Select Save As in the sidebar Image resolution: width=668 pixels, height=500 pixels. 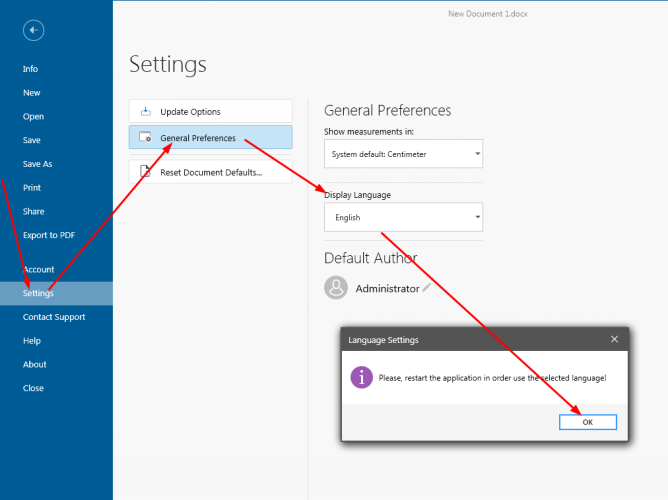click(37, 164)
